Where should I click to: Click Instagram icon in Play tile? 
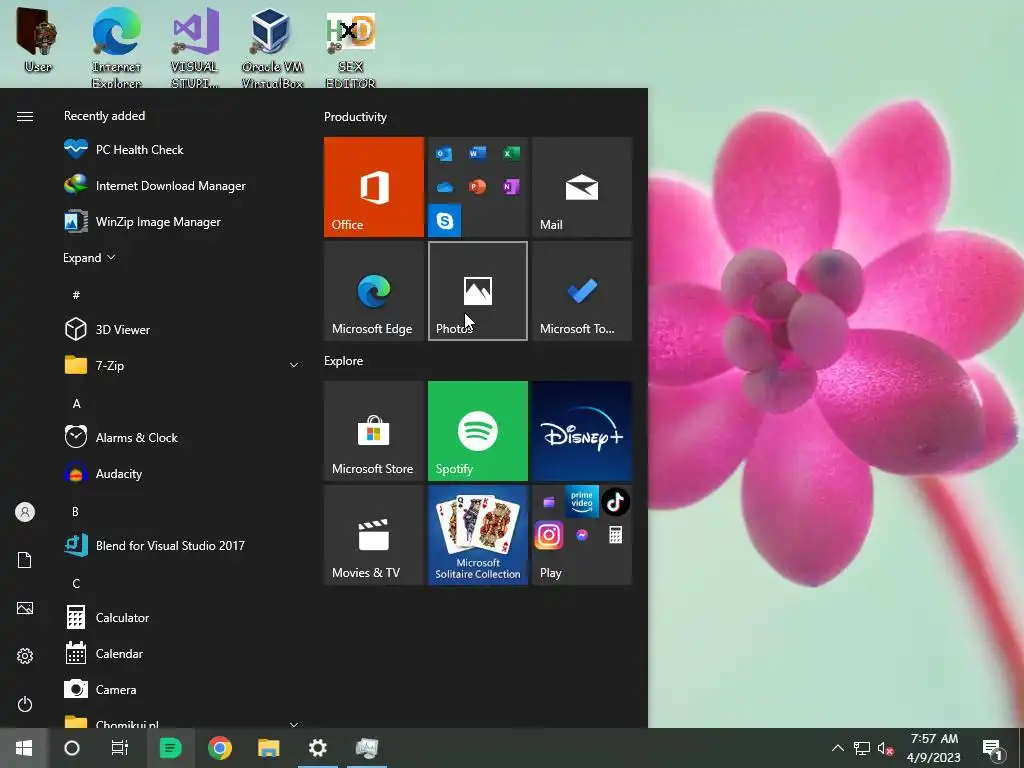(549, 536)
